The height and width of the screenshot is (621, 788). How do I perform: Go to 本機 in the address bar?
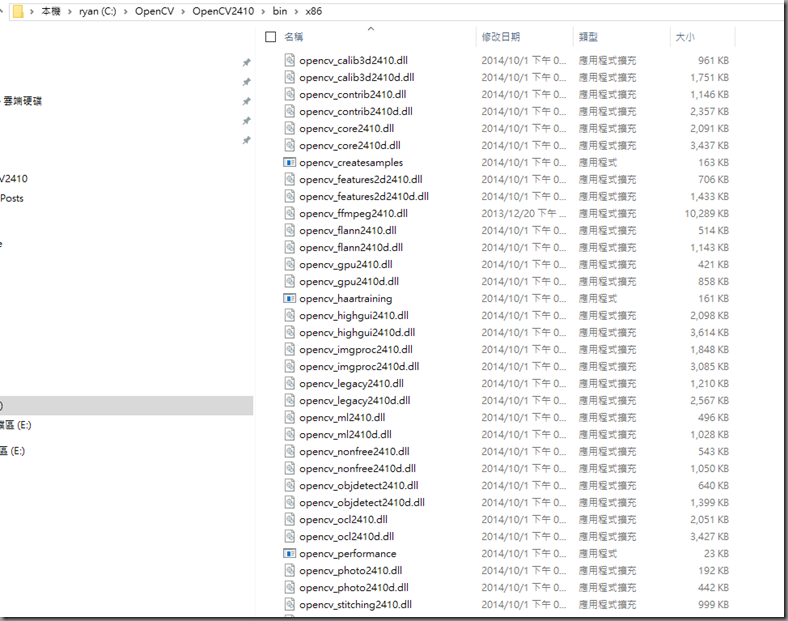coord(51,11)
